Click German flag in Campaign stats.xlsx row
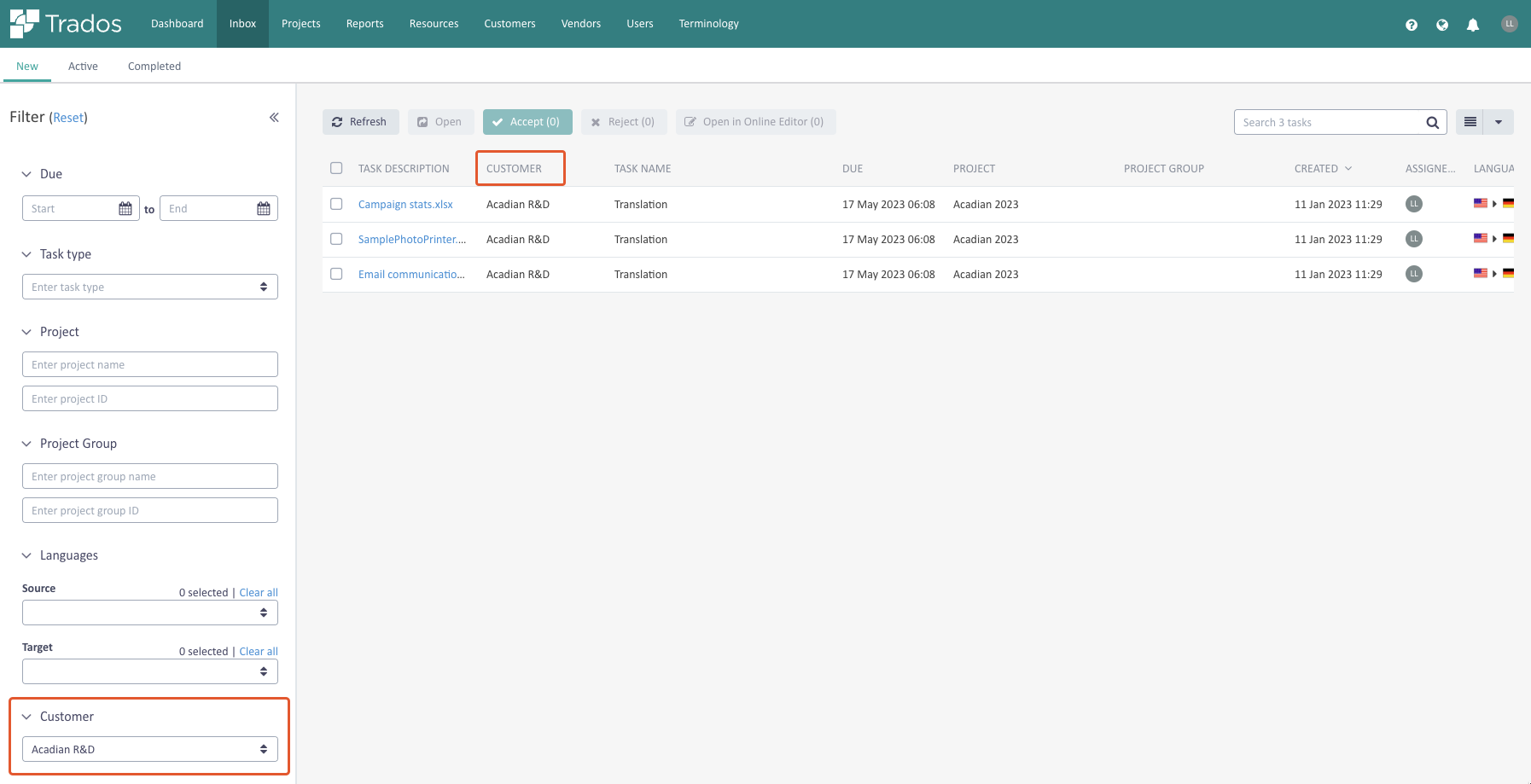Screen dimensions: 1531x784 (1508, 203)
